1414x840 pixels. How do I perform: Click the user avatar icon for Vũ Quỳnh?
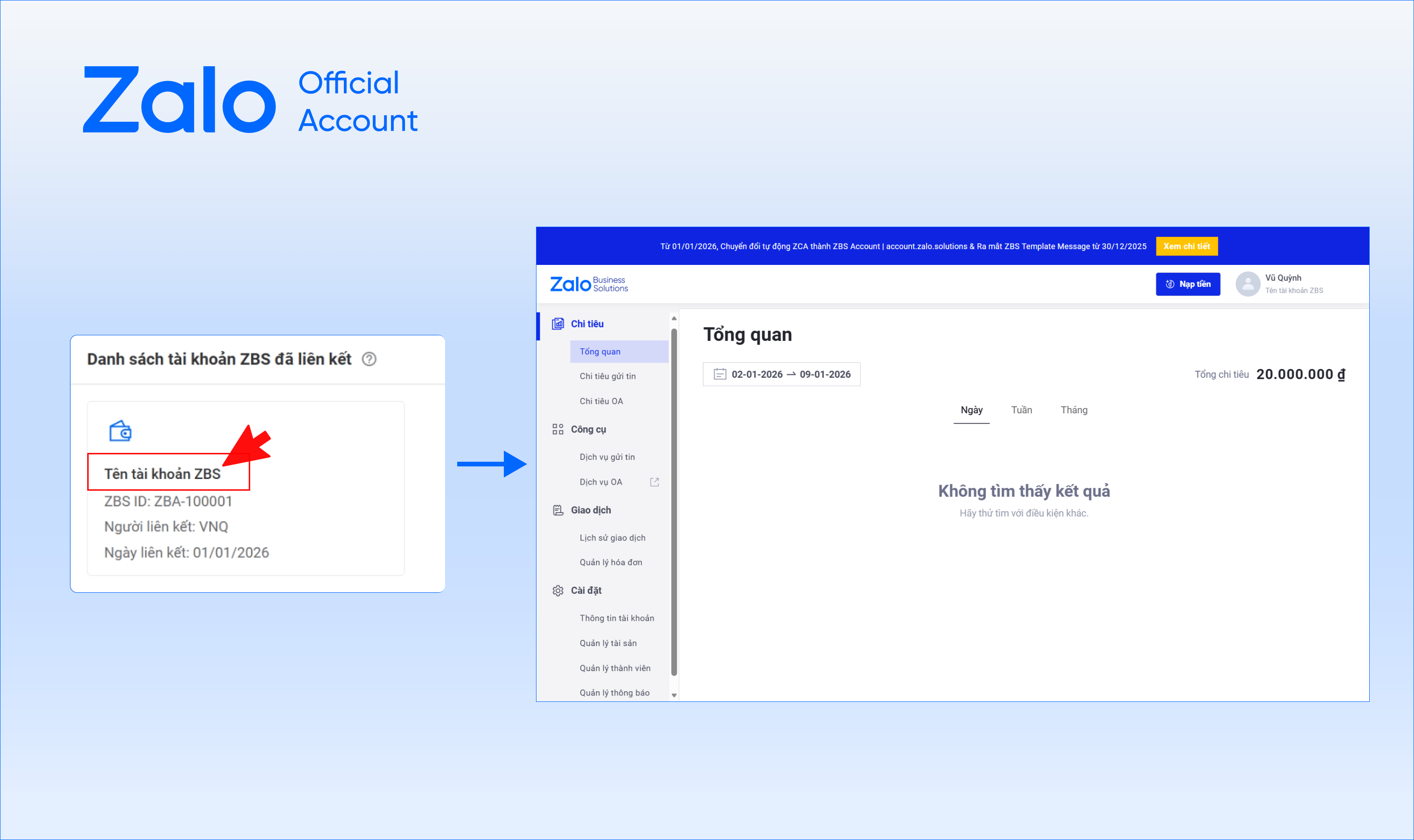[1247, 284]
